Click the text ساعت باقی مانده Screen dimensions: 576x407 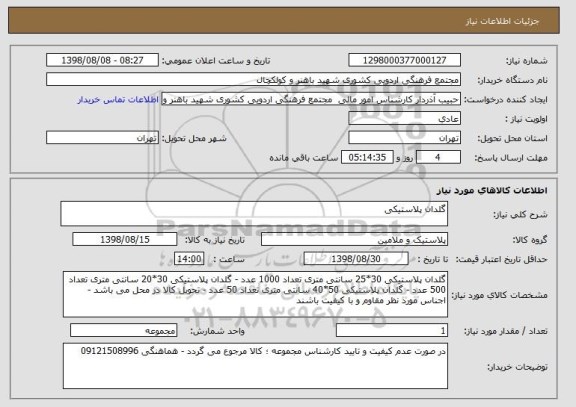pyautogui.click(x=303, y=158)
